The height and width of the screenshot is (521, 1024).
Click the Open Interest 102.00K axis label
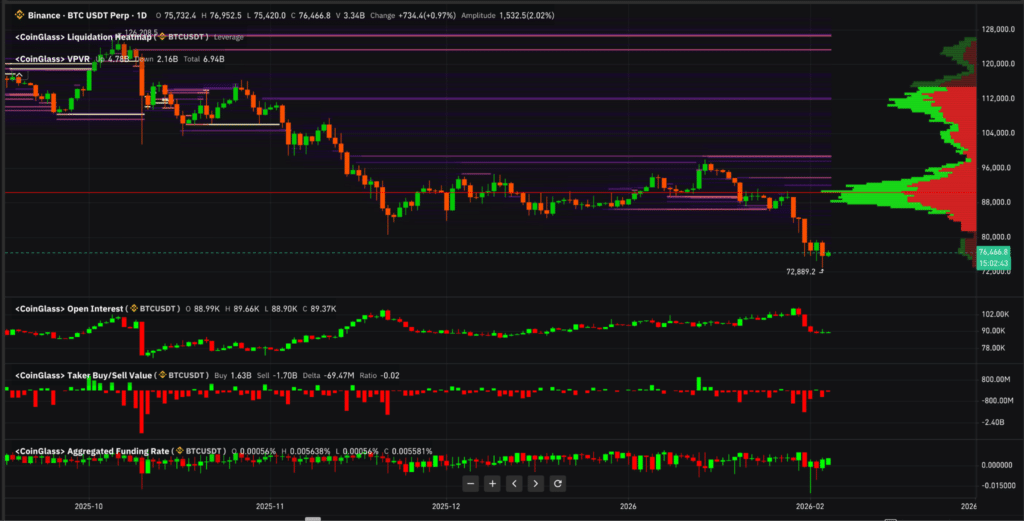[994, 315]
